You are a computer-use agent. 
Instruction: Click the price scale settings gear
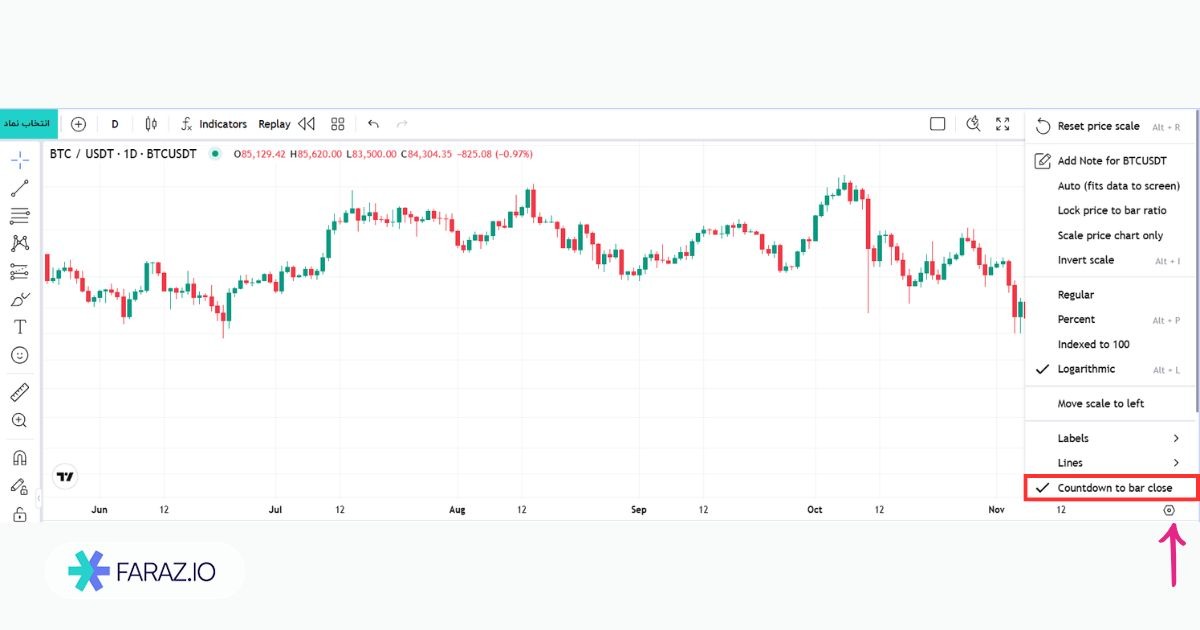pyautogui.click(x=1169, y=510)
